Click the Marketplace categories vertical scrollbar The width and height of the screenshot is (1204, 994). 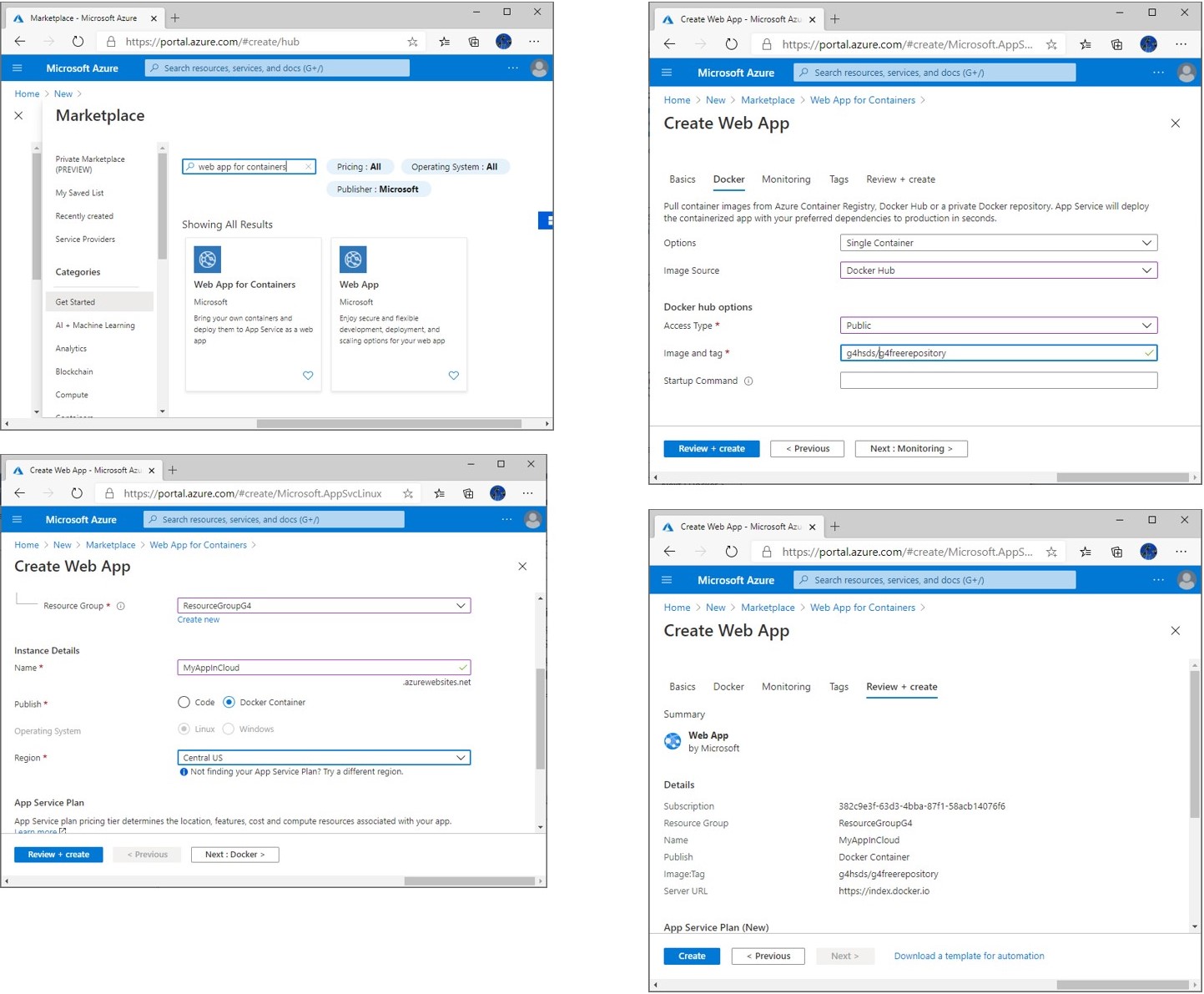pyautogui.click(x=162, y=209)
